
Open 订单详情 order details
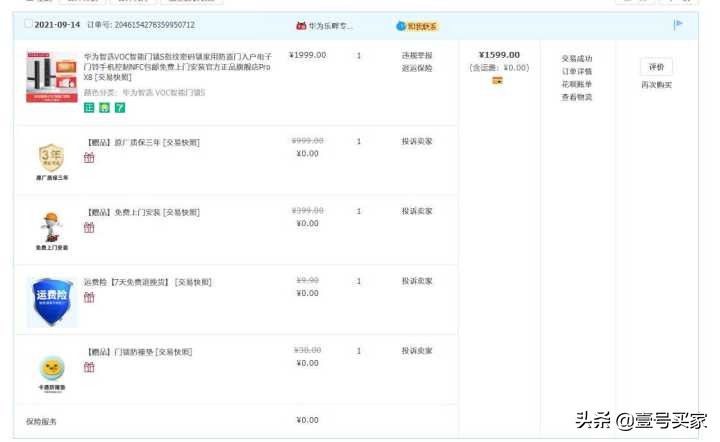tap(577, 71)
